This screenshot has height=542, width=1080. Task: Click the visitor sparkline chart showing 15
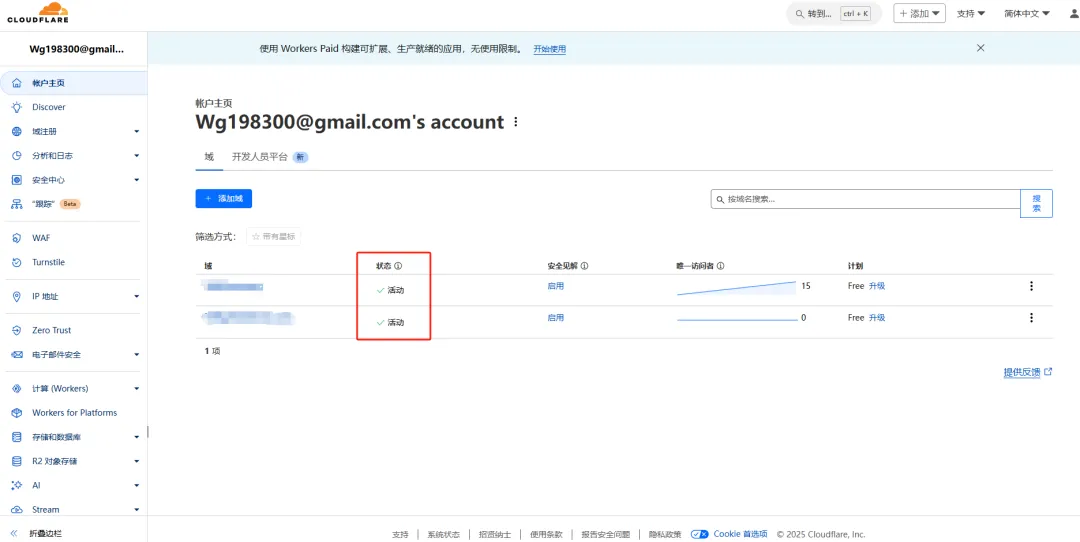click(x=736, y=287)
